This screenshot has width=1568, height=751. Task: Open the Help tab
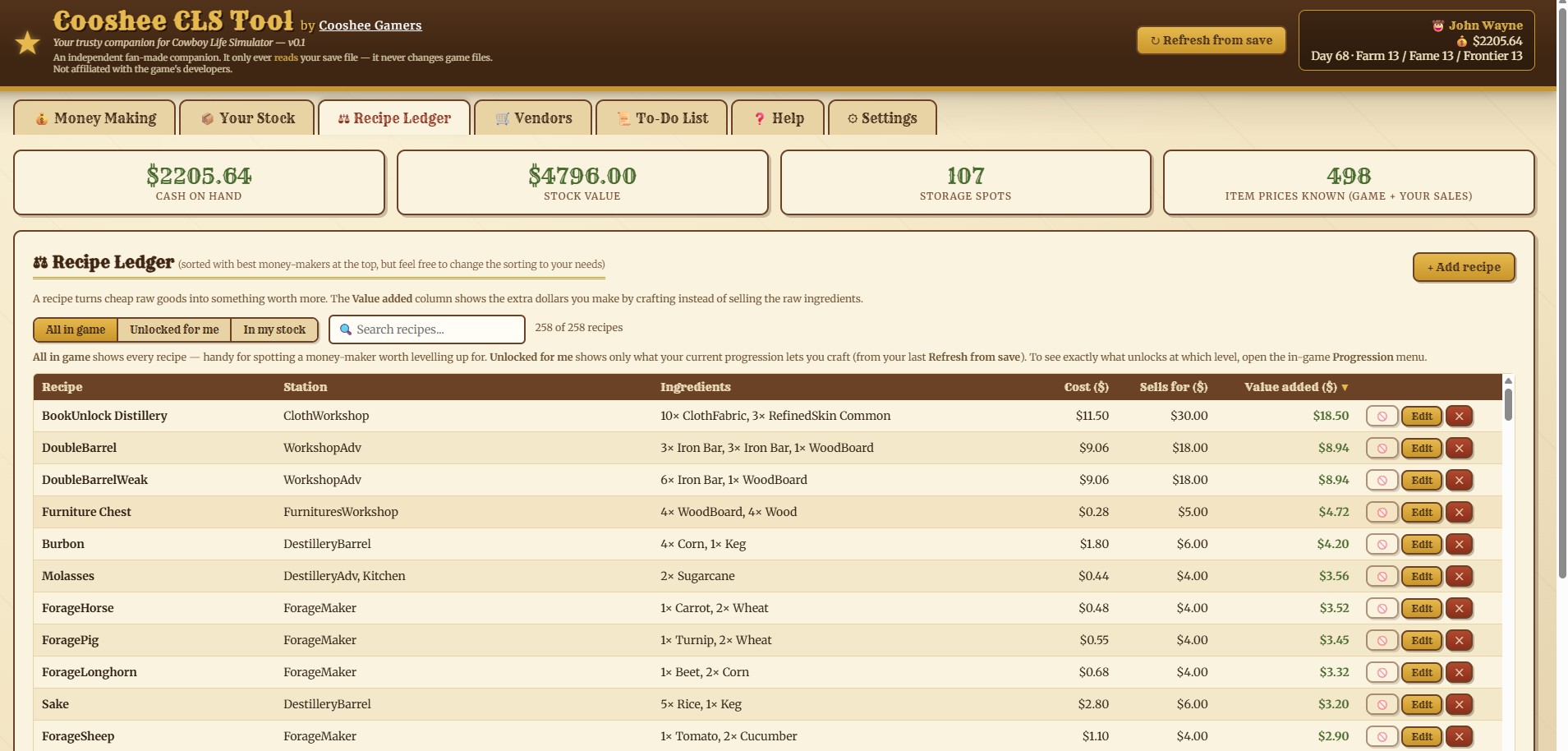[x=778, y=118]
